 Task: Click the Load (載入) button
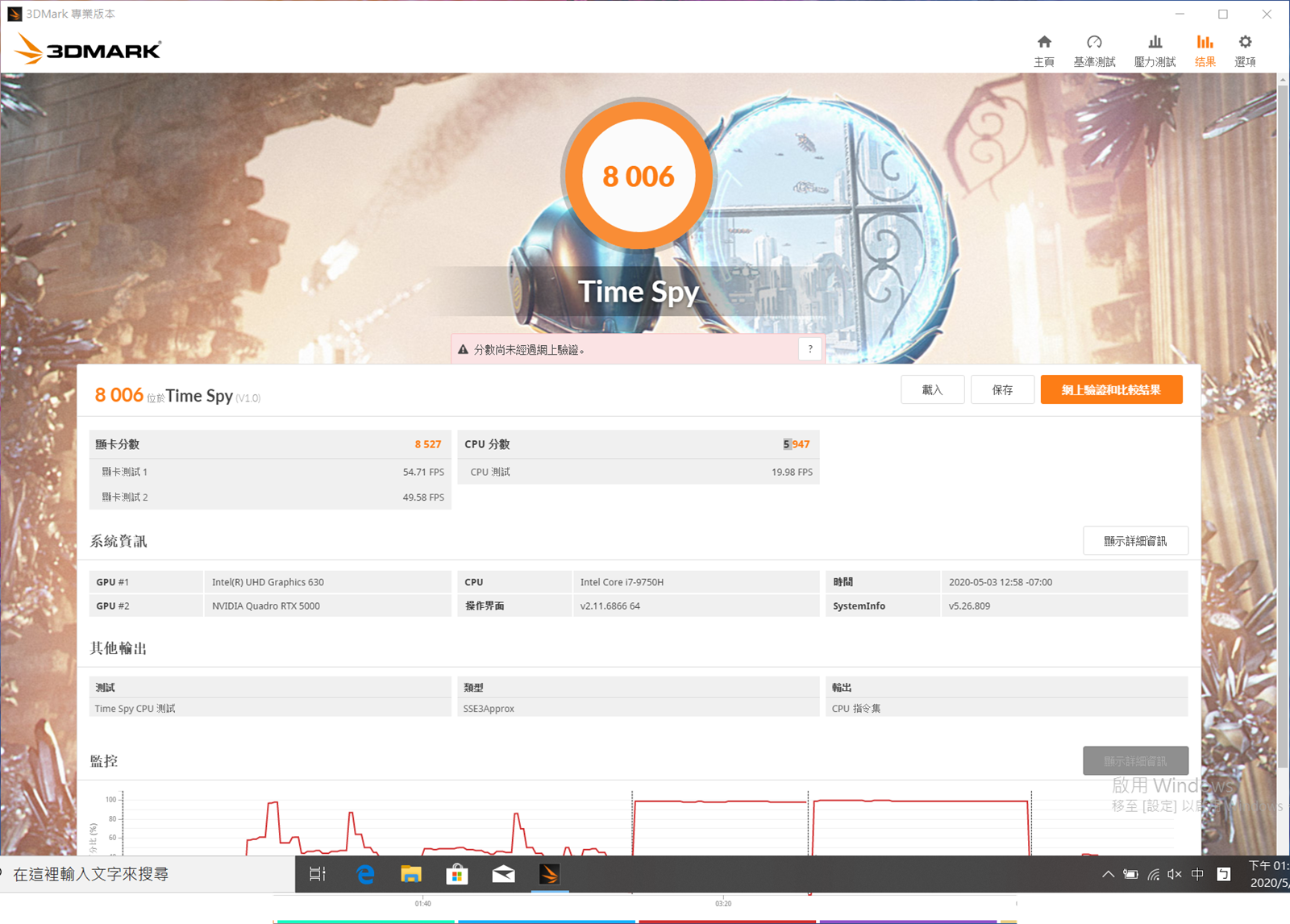pos(932,390)
